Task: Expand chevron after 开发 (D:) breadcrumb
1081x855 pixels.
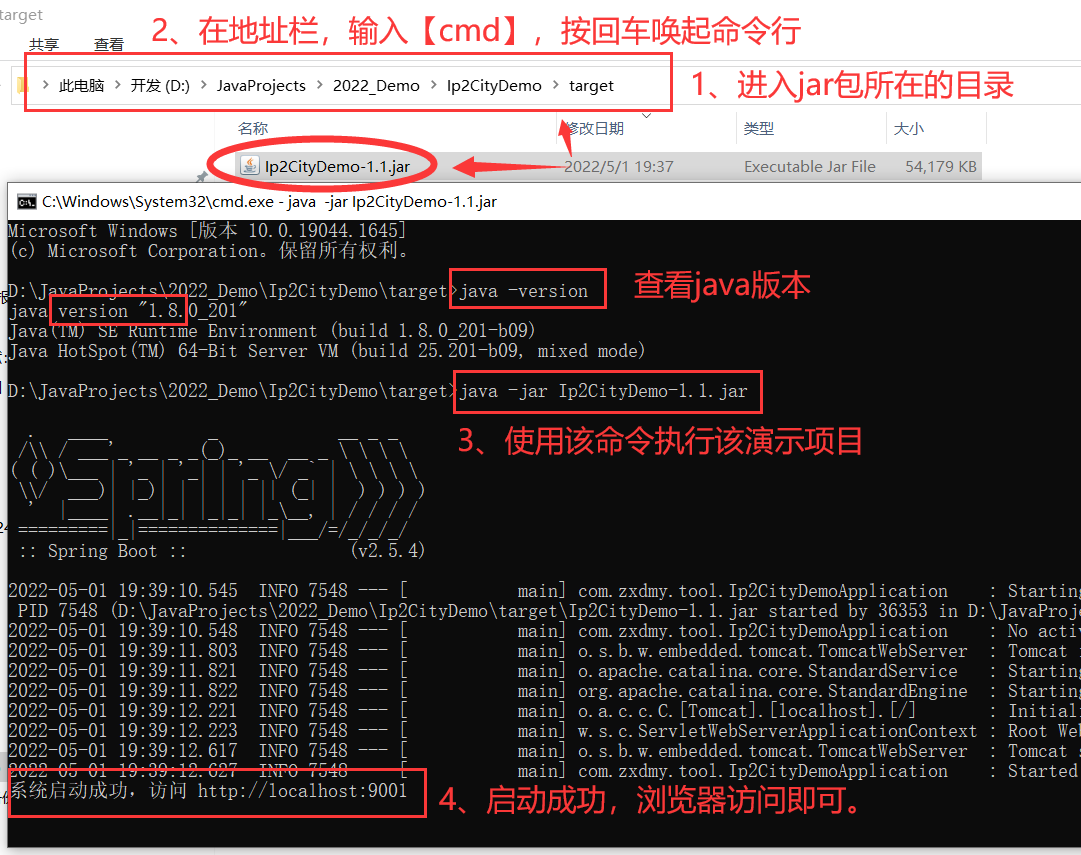Action: pyautogui.click(x=203, y=85)
